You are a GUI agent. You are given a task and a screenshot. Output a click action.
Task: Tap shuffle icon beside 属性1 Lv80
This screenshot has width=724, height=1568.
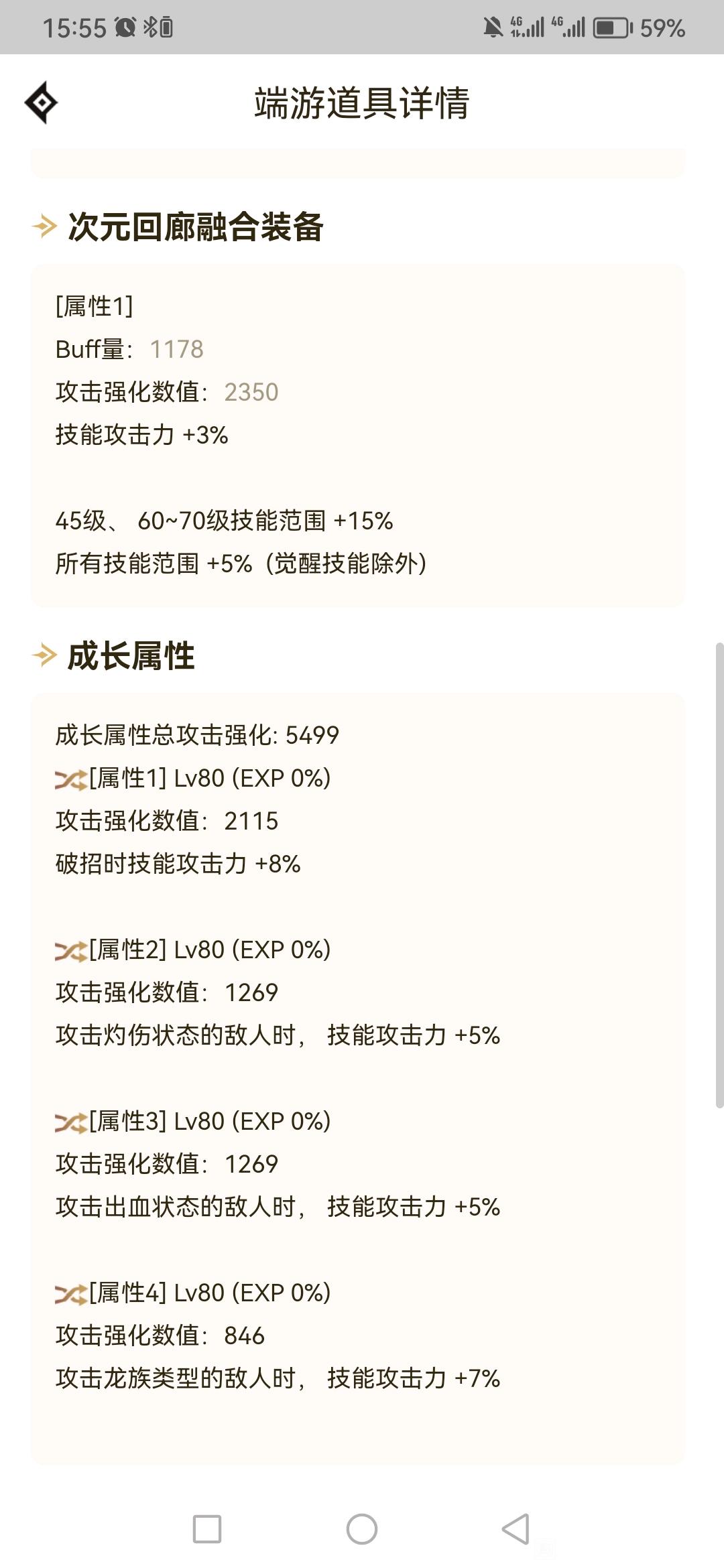[x=71, y=779]
